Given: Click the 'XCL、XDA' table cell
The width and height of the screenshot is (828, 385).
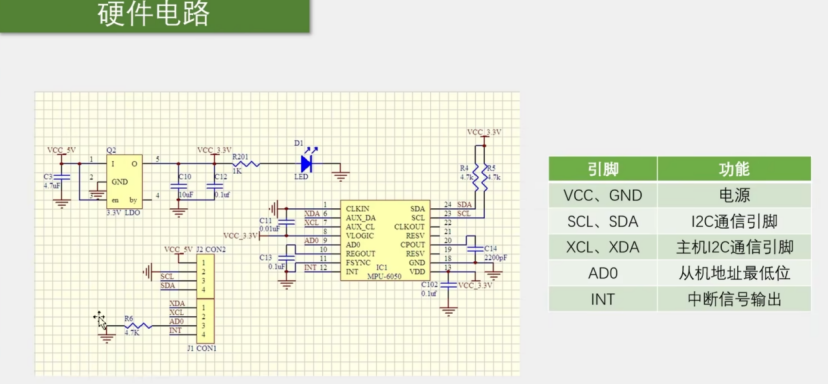Looking at the screenshot, I should pos(602,247).
